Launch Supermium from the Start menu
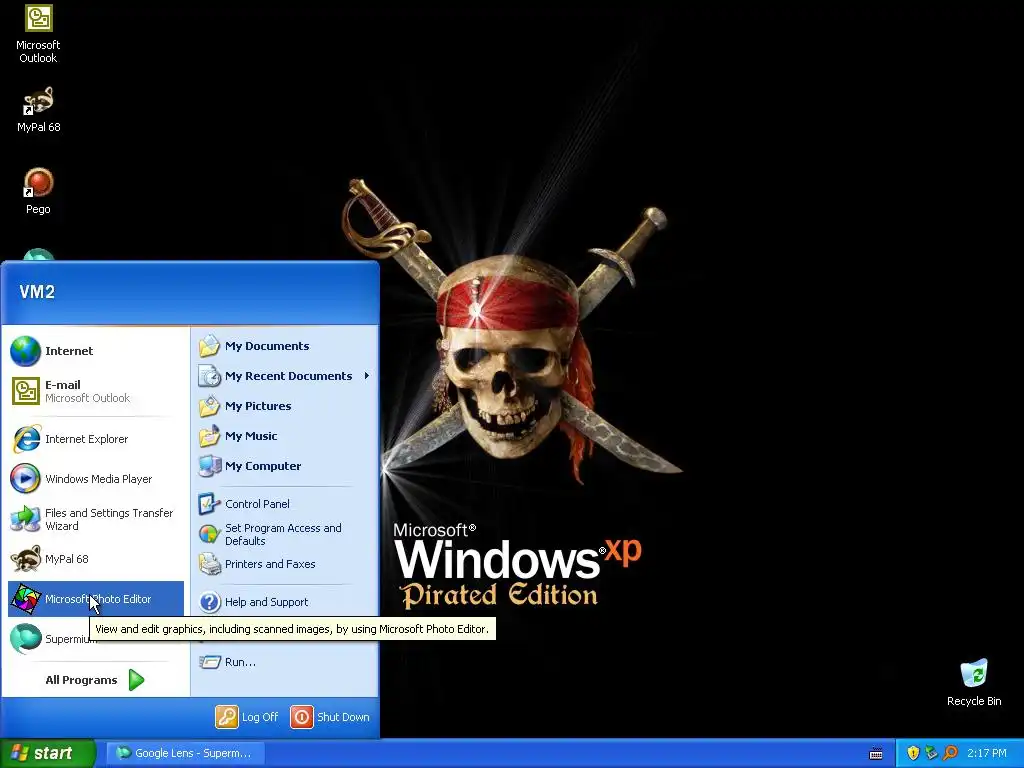Screen dimensions: 1024x768 point(50,639)
